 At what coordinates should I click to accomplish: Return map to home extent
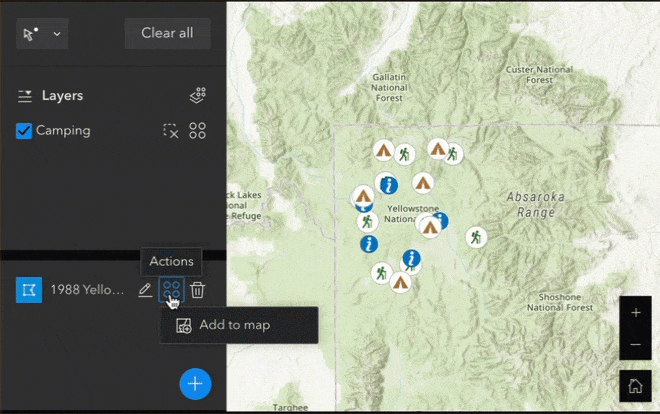click(636, 386)
